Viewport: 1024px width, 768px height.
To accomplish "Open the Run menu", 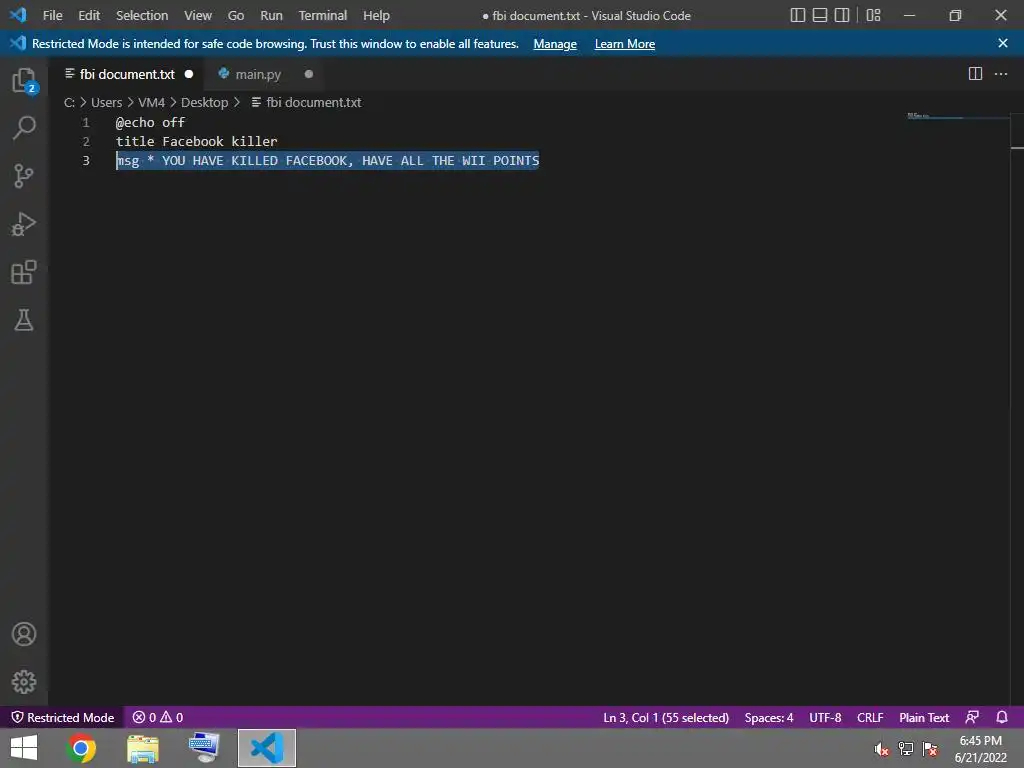I will coord(271,15).
